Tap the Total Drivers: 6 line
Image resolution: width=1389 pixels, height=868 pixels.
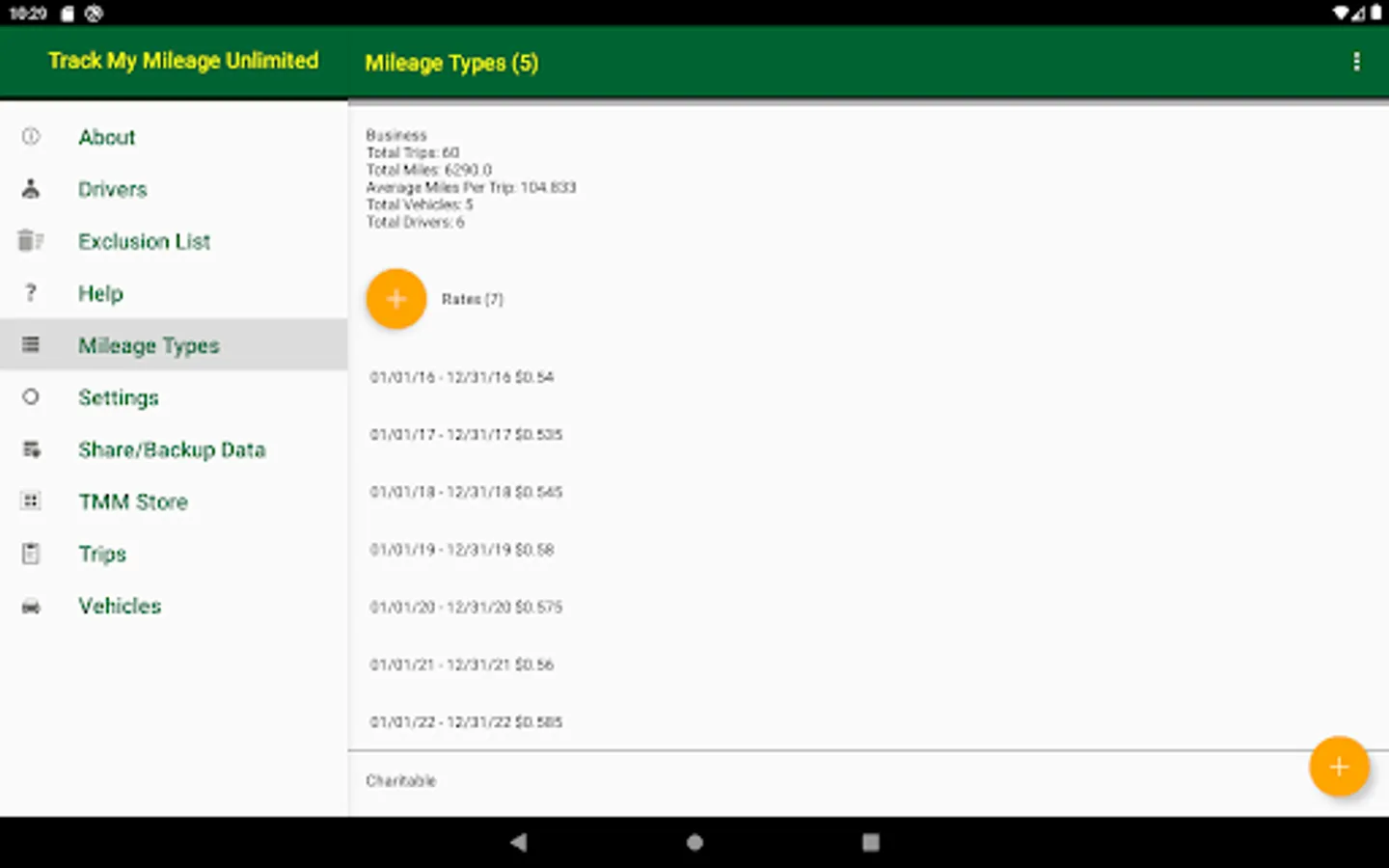click(415, 222)
